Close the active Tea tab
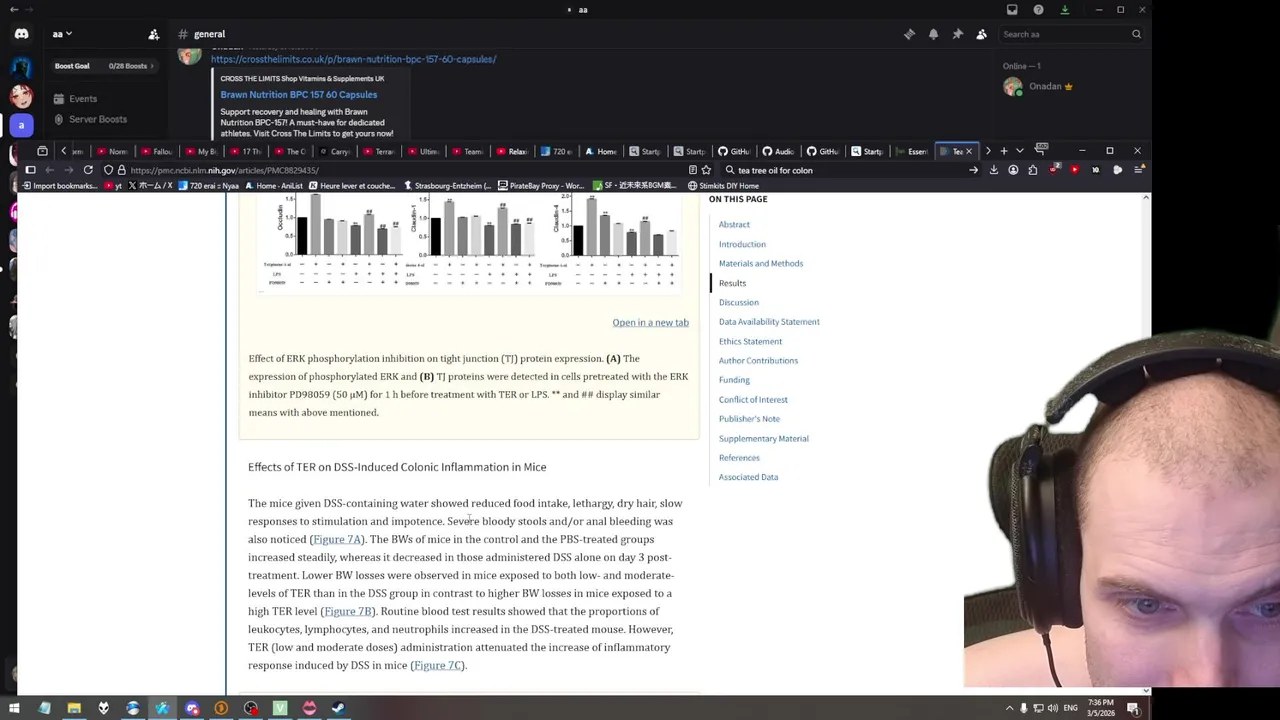The height and width of the screenshot is (720, 1280). pos(968,151)
